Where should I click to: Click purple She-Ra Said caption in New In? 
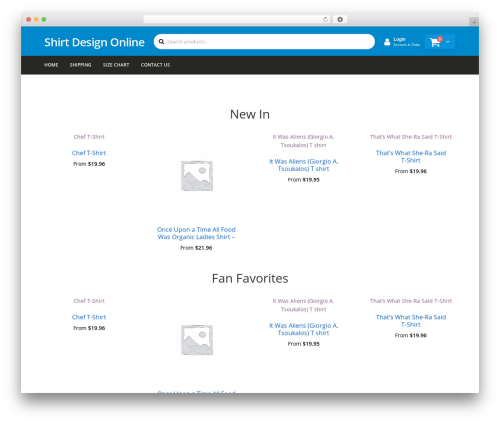point(411,137)
